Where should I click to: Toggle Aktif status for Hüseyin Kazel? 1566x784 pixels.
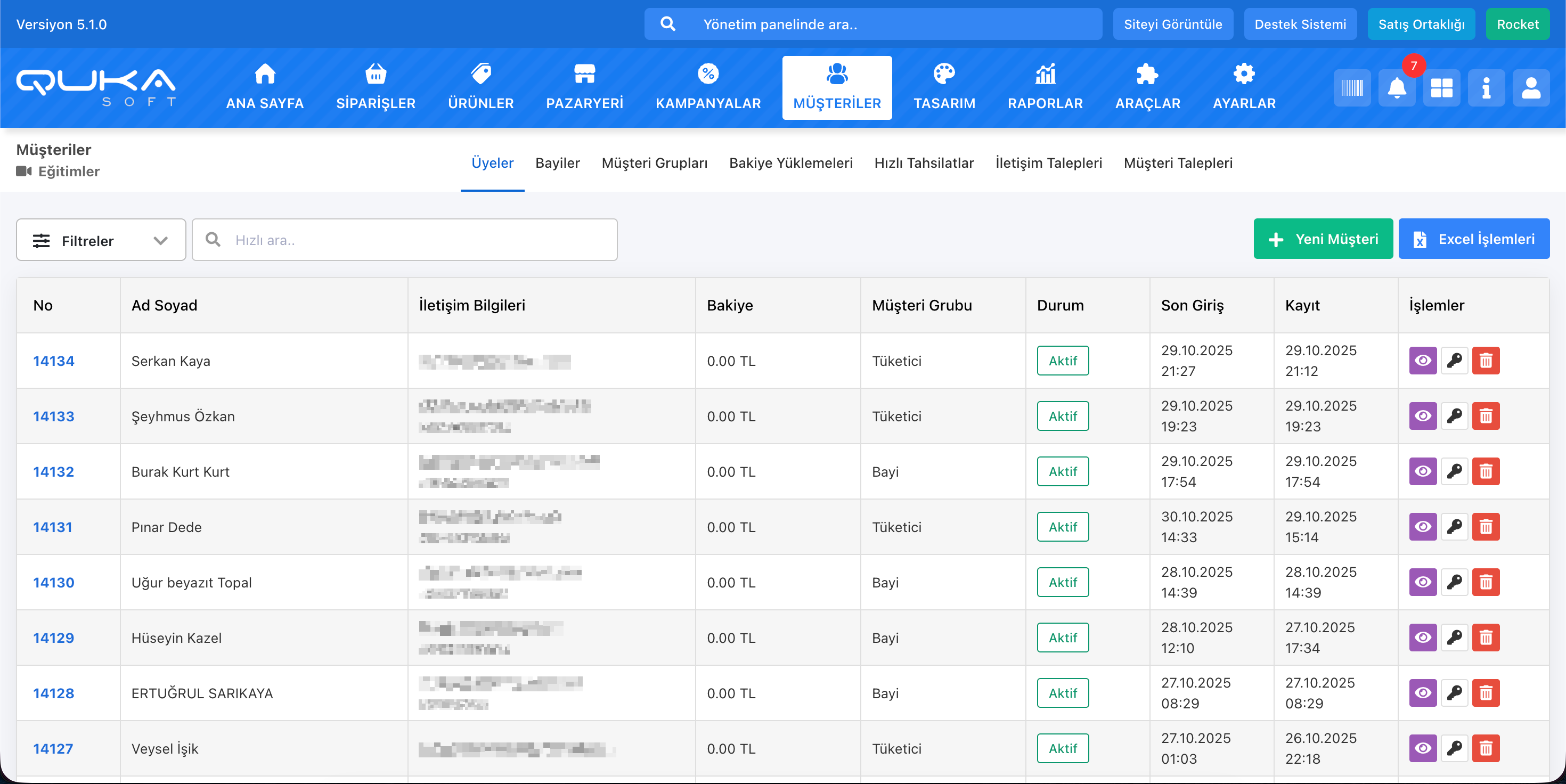(1063, 638)
